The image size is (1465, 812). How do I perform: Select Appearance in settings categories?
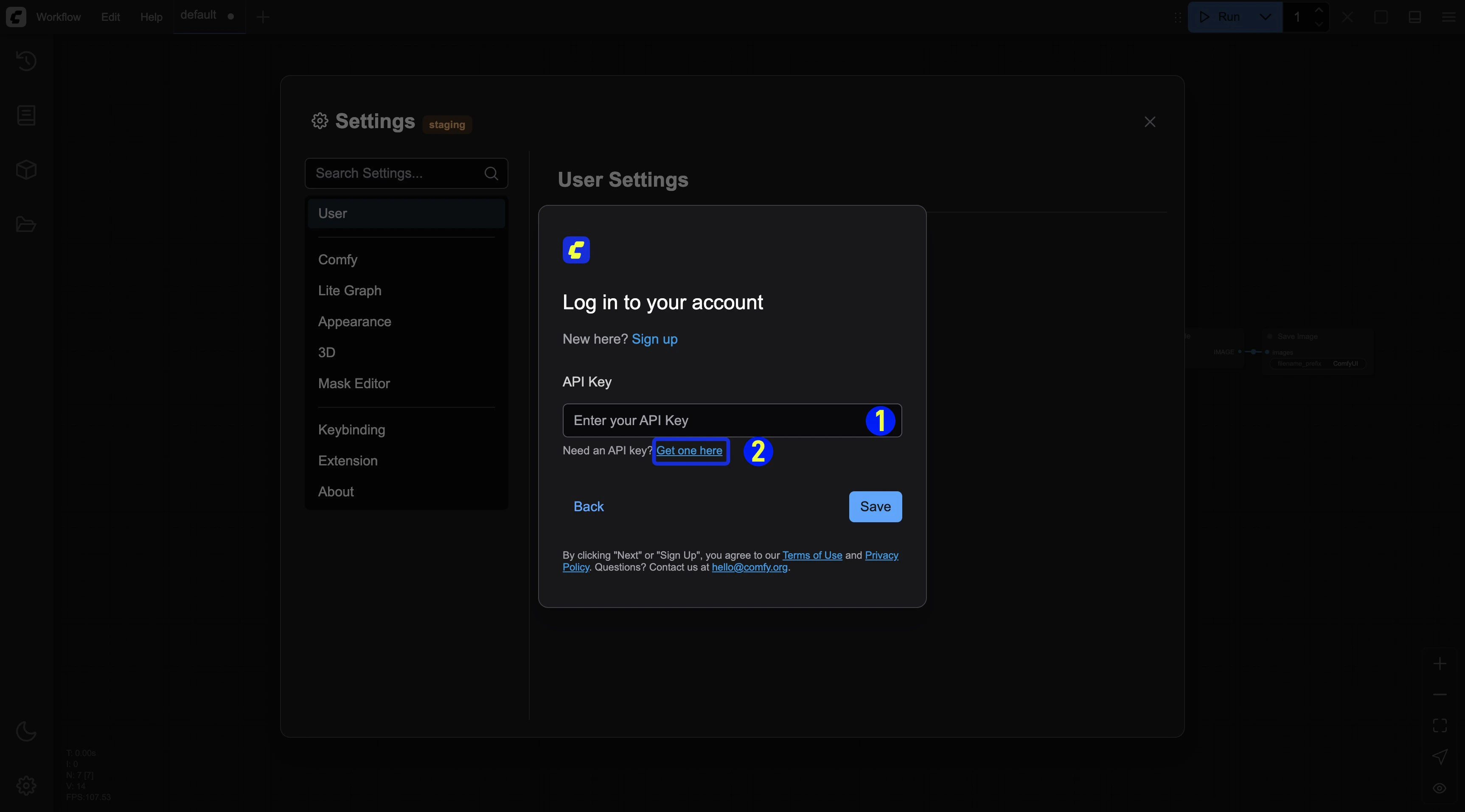(x=354, y=322)
